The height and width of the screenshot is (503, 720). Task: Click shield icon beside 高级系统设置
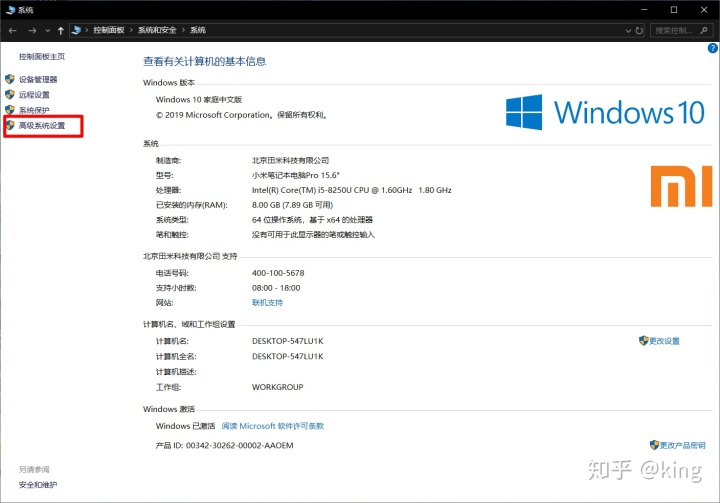pos(10,125)
